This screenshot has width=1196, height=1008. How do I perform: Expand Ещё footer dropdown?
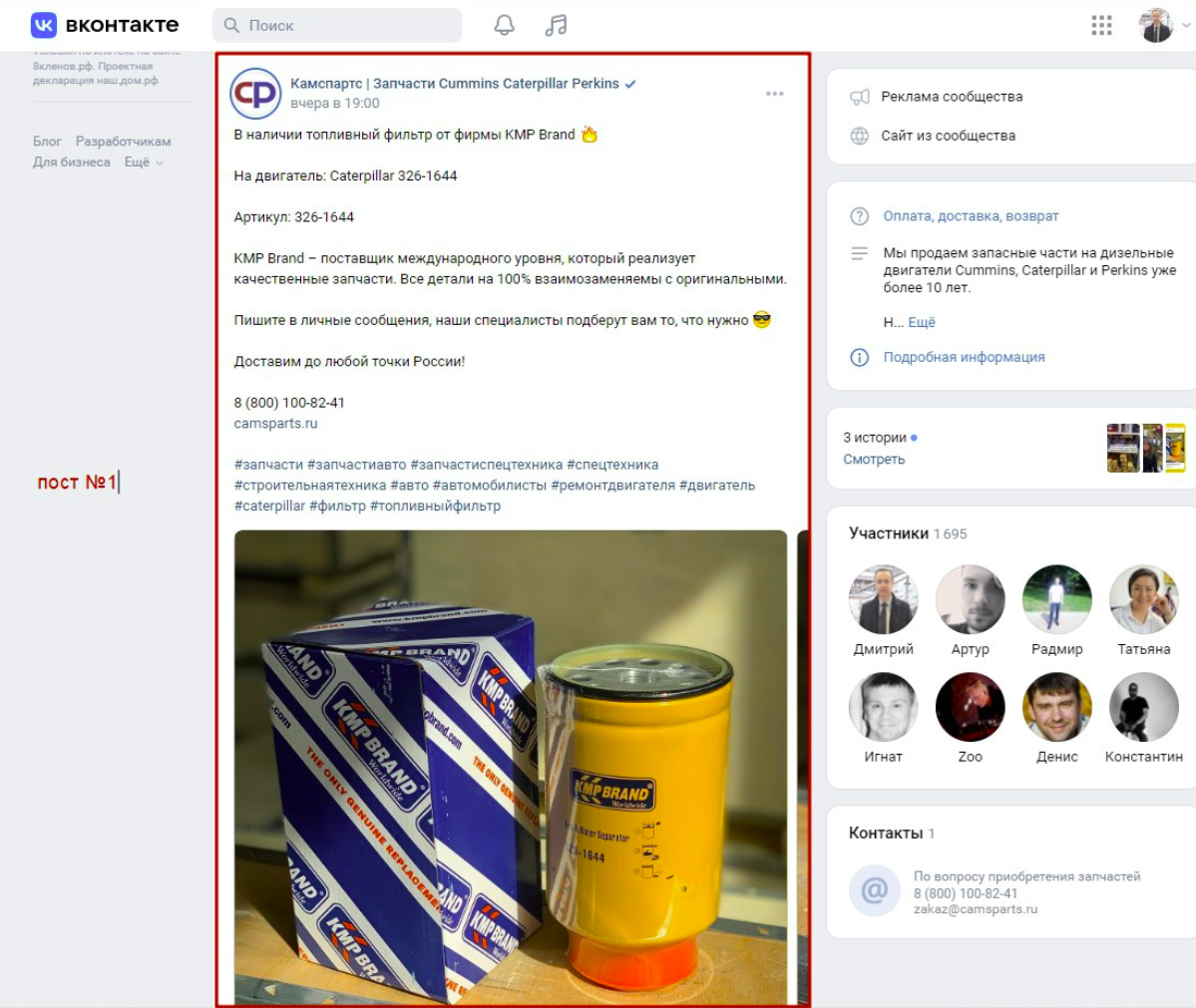144,162
